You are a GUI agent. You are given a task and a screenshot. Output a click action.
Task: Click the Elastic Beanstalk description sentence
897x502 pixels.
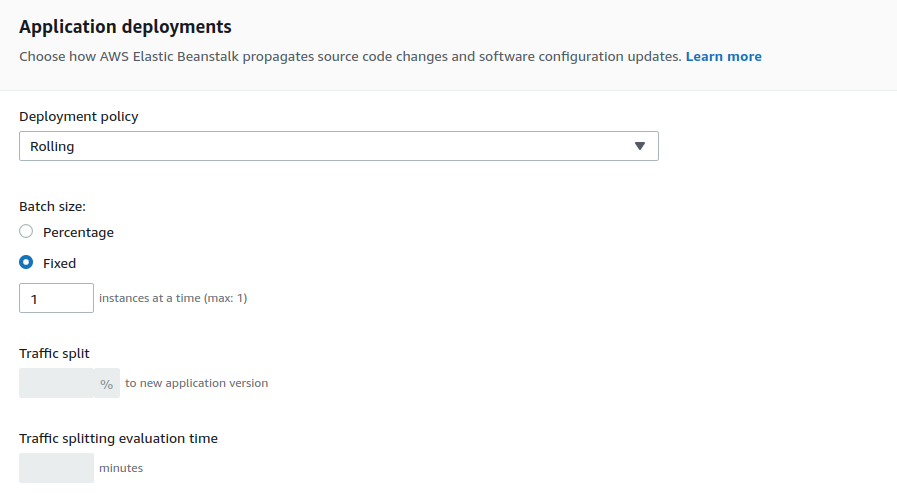click(x=350, y=57)
